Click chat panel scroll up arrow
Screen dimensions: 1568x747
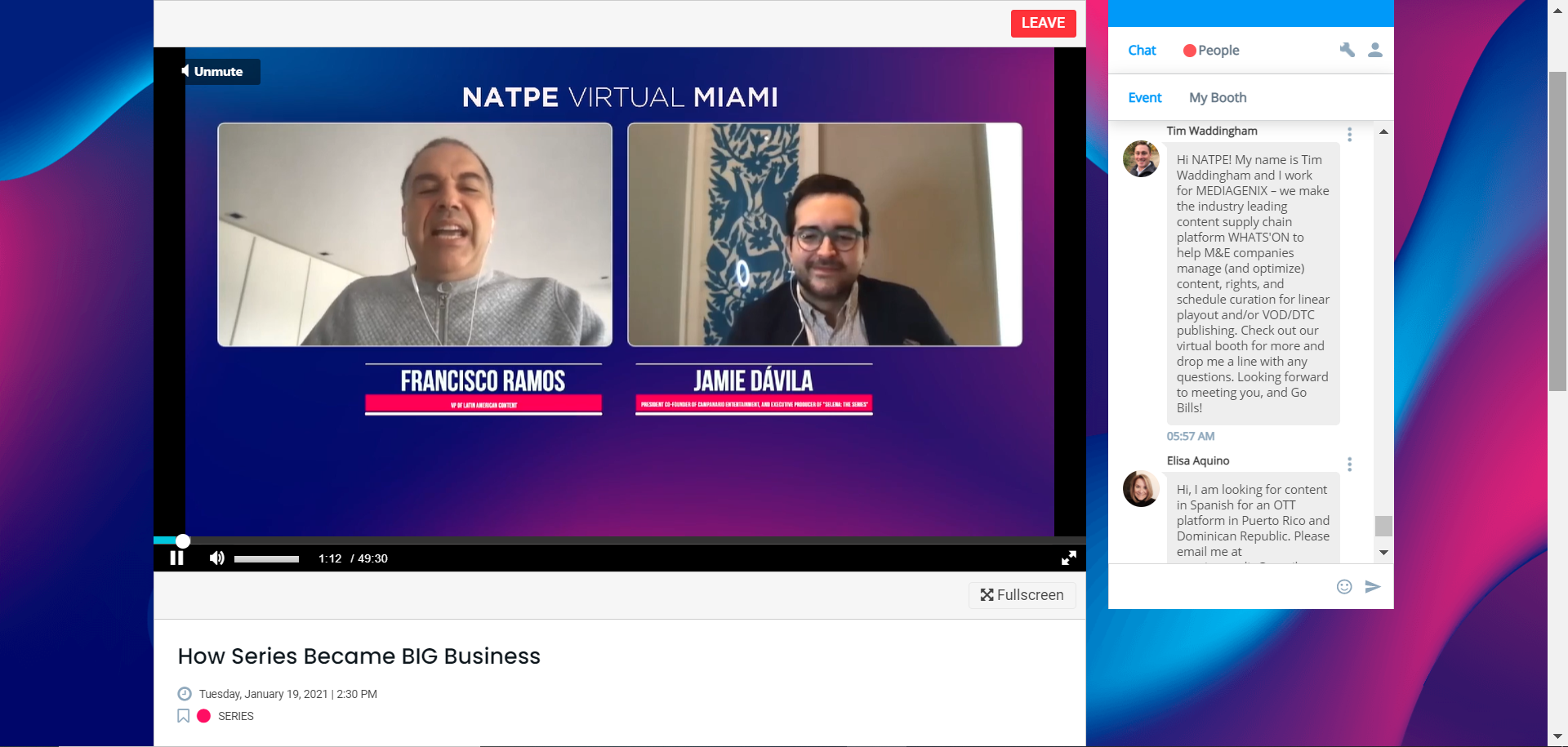(1383, 131)
